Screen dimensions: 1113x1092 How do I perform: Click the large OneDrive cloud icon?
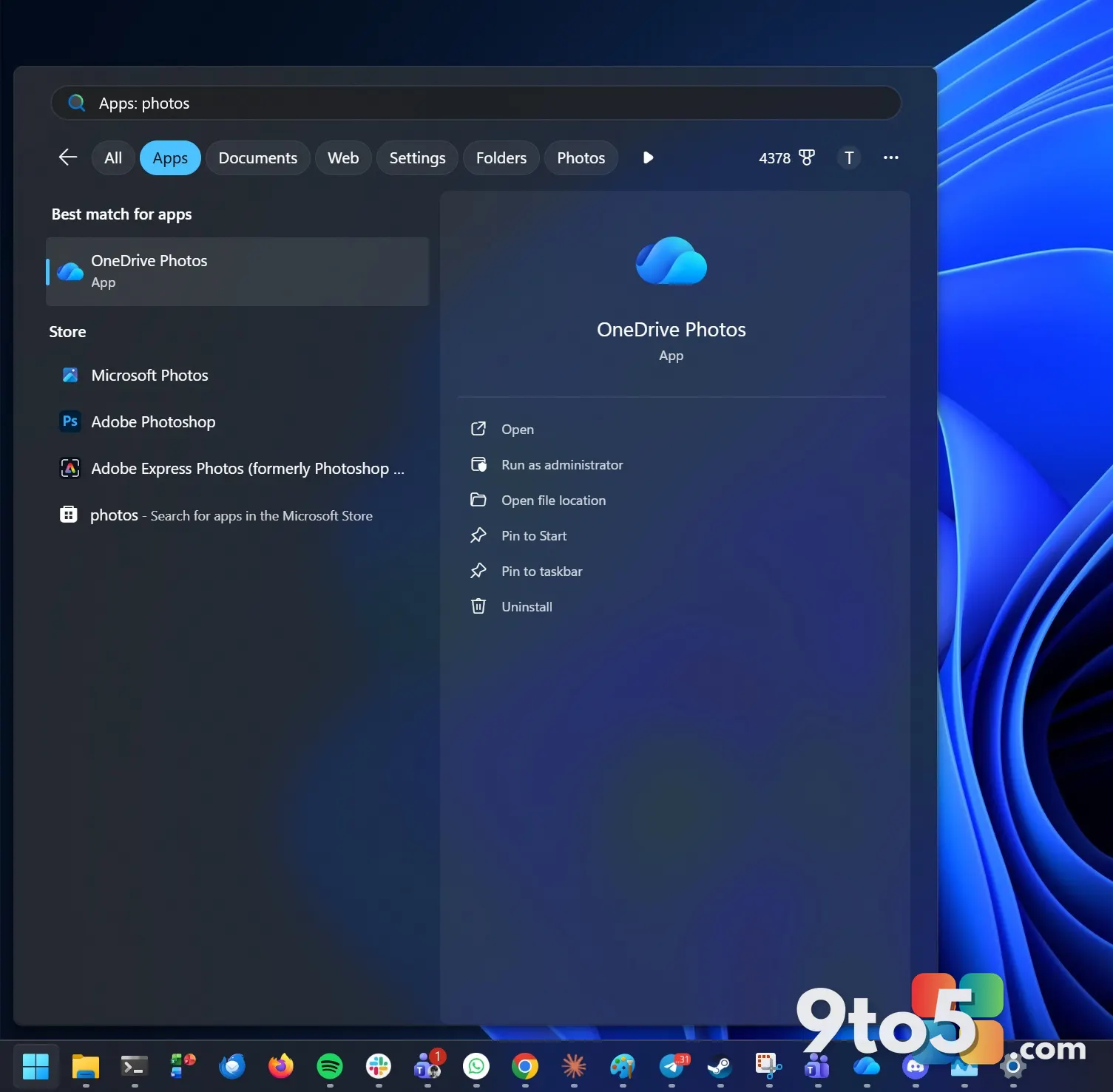[671, 261]
